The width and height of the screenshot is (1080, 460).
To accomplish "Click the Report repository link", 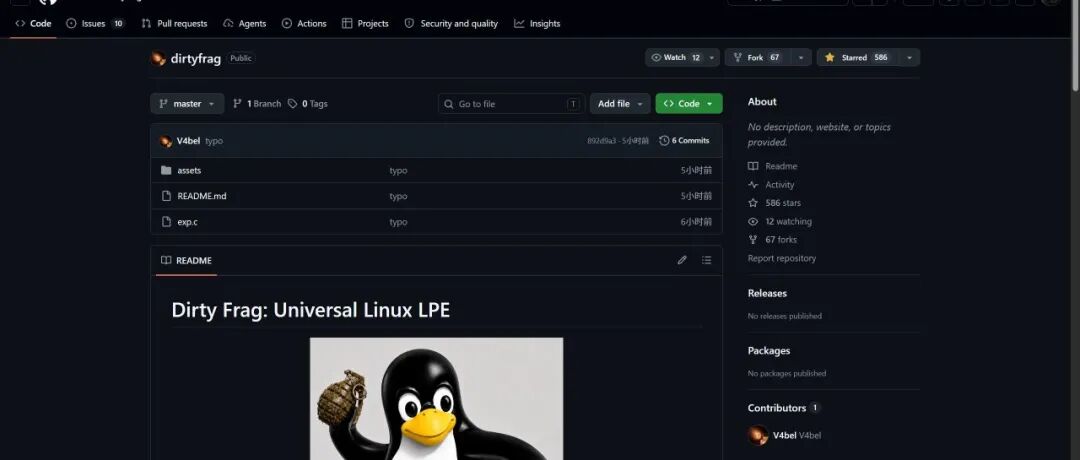I will [782, 258].
